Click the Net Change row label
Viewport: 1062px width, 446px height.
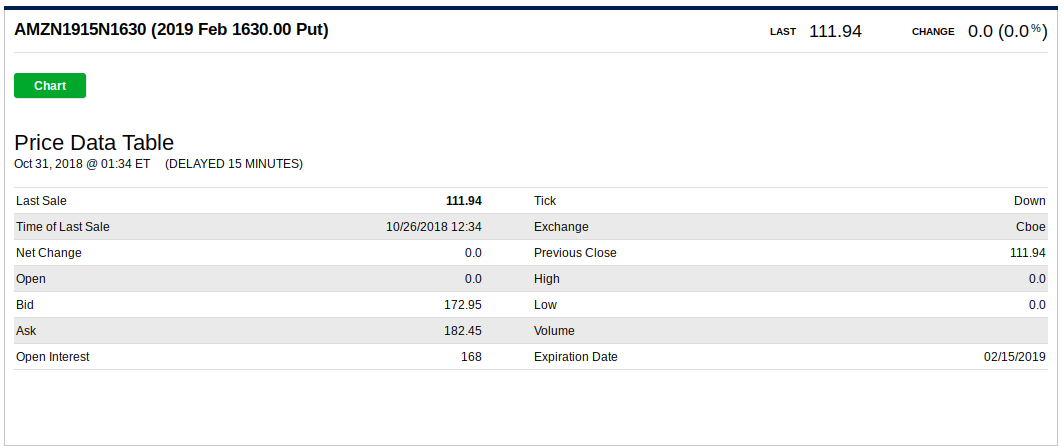(49, 253)
